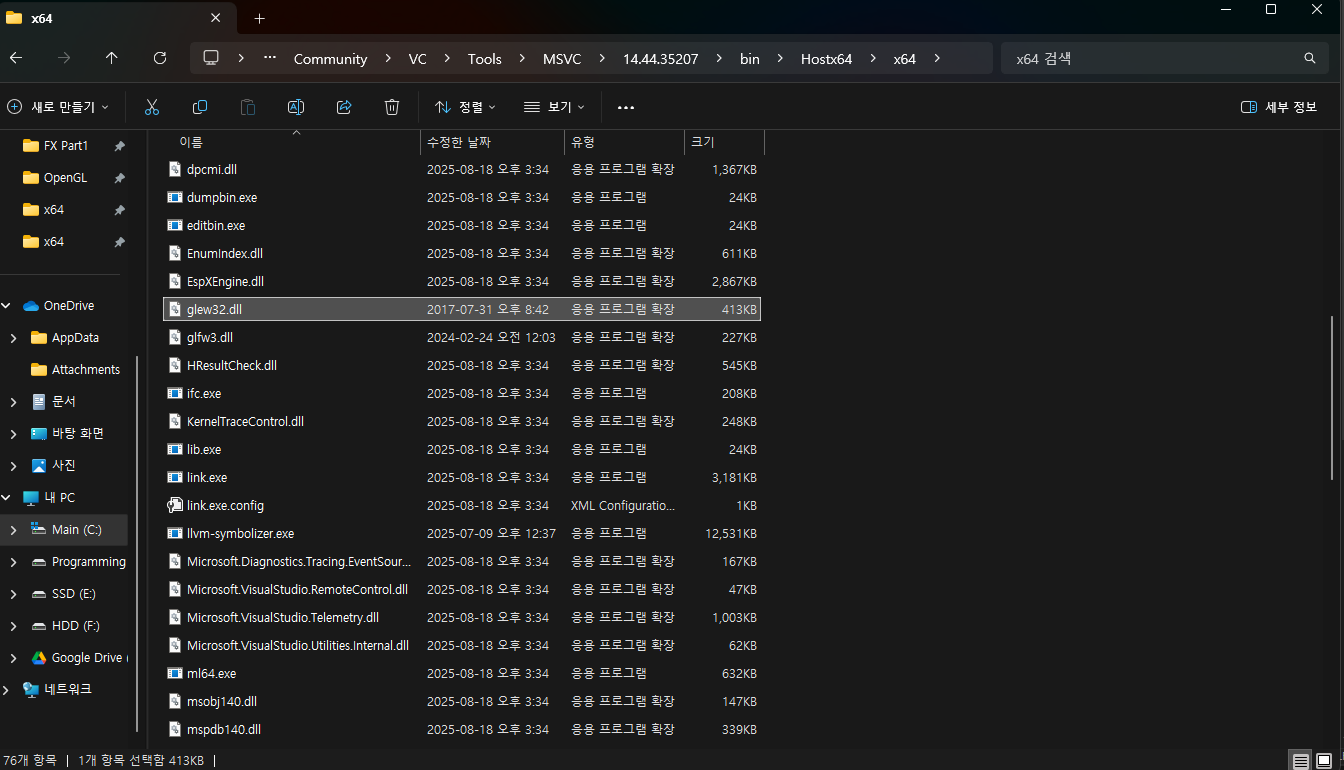Click the search magnifier icon
This screenshot has width=1344, height=770.
(1310, 58)
